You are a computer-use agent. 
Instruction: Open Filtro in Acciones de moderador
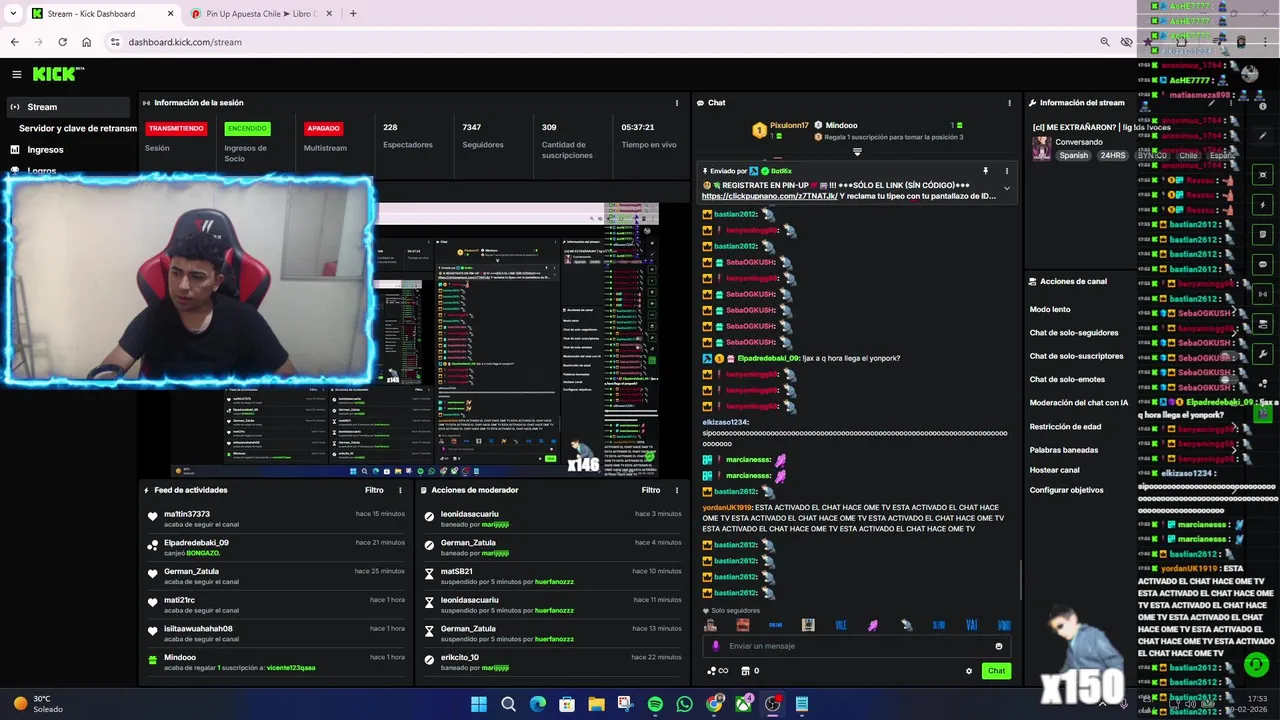(651, 490)
